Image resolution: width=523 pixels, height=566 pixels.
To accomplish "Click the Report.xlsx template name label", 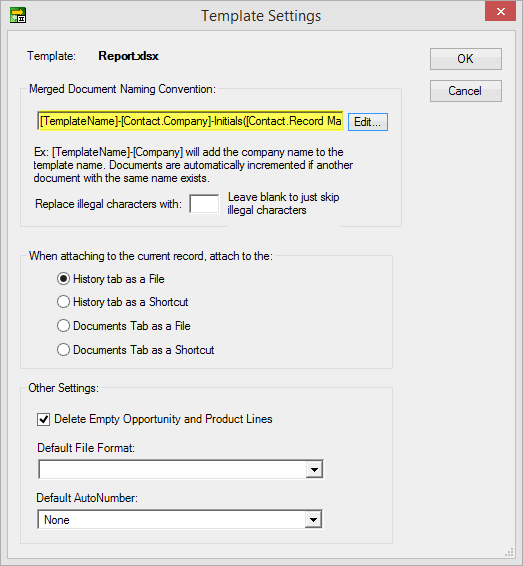I will pyautogui.click(x=128, y=56).
